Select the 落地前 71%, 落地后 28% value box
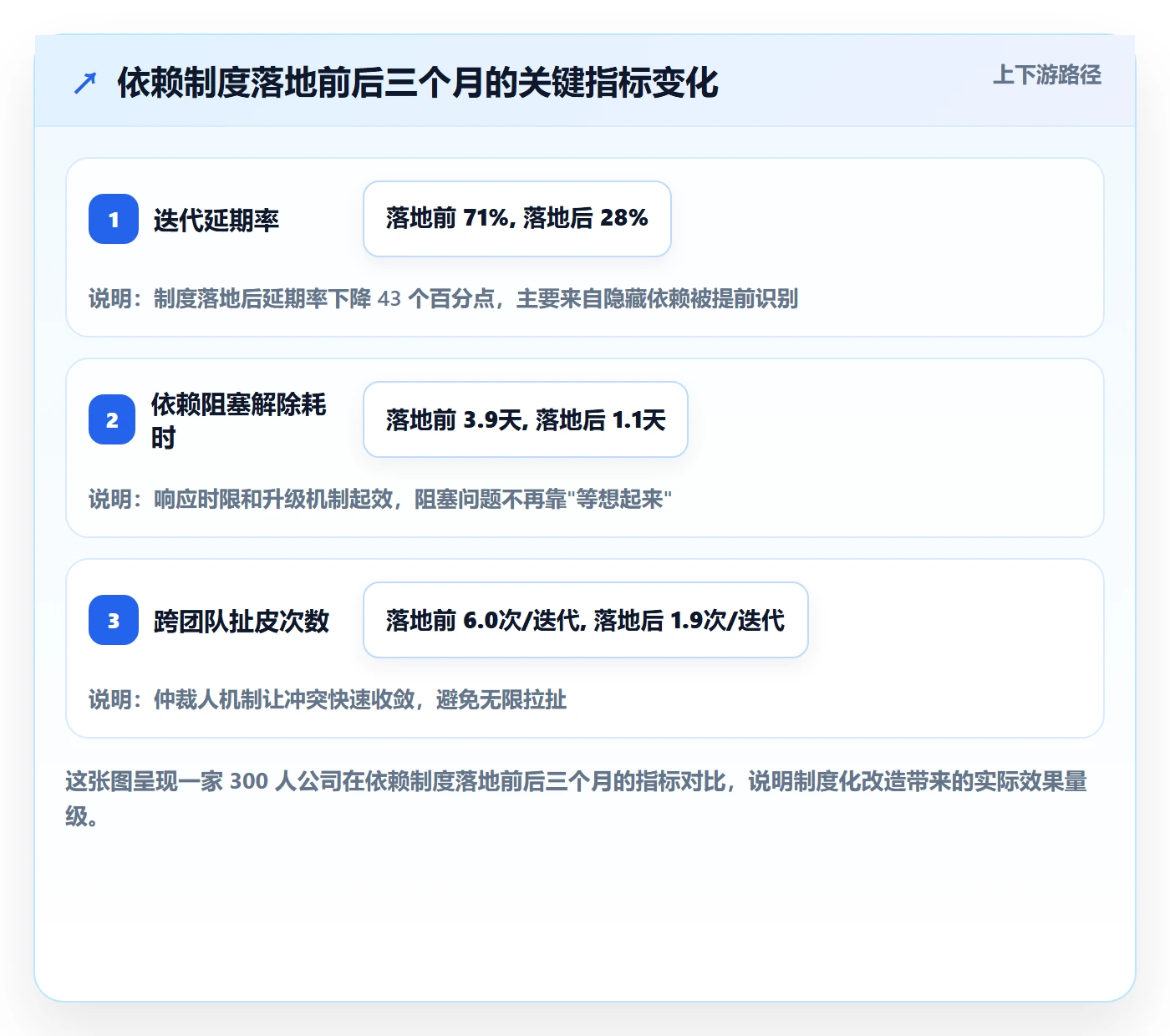 click(517, 219)
